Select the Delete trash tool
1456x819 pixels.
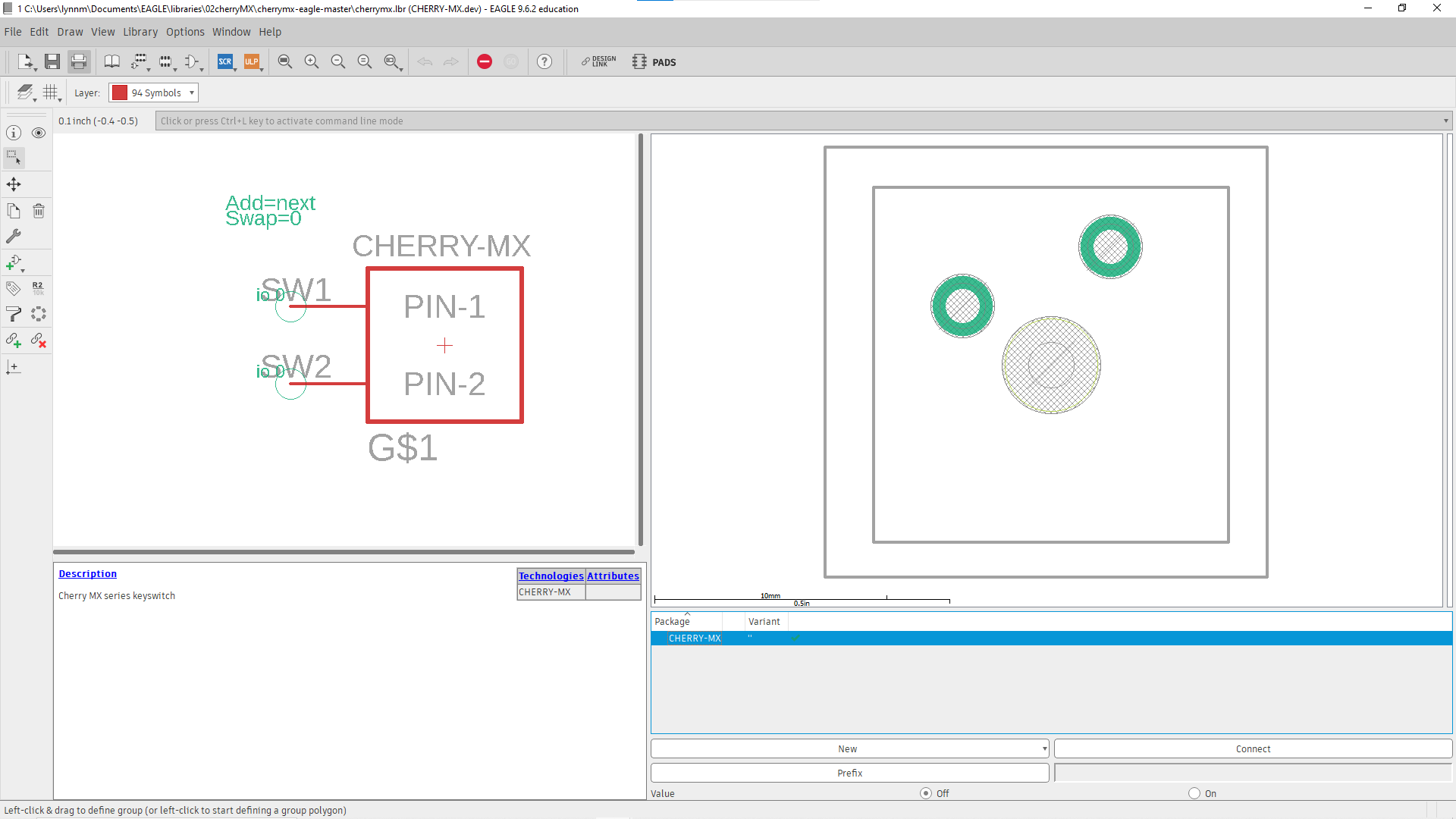(39, 211)
